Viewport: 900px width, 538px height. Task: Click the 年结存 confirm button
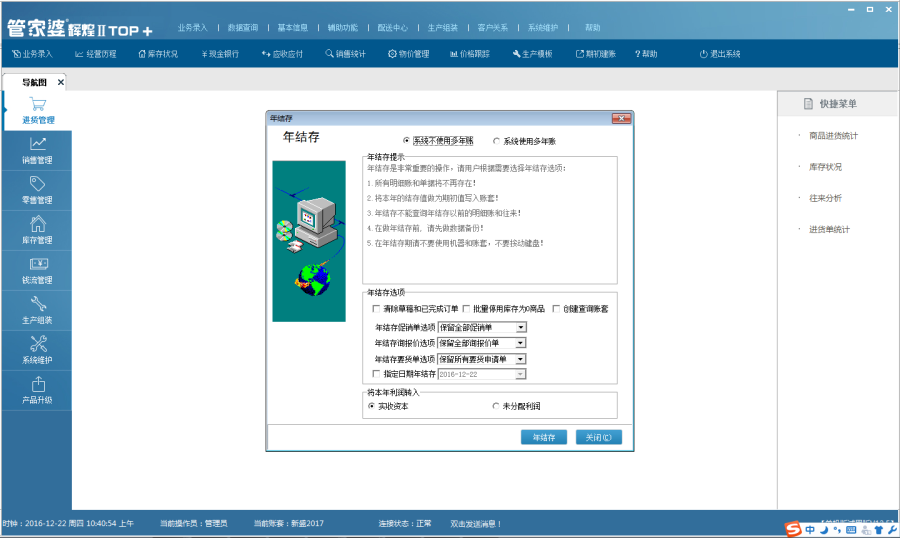(544, 437)
